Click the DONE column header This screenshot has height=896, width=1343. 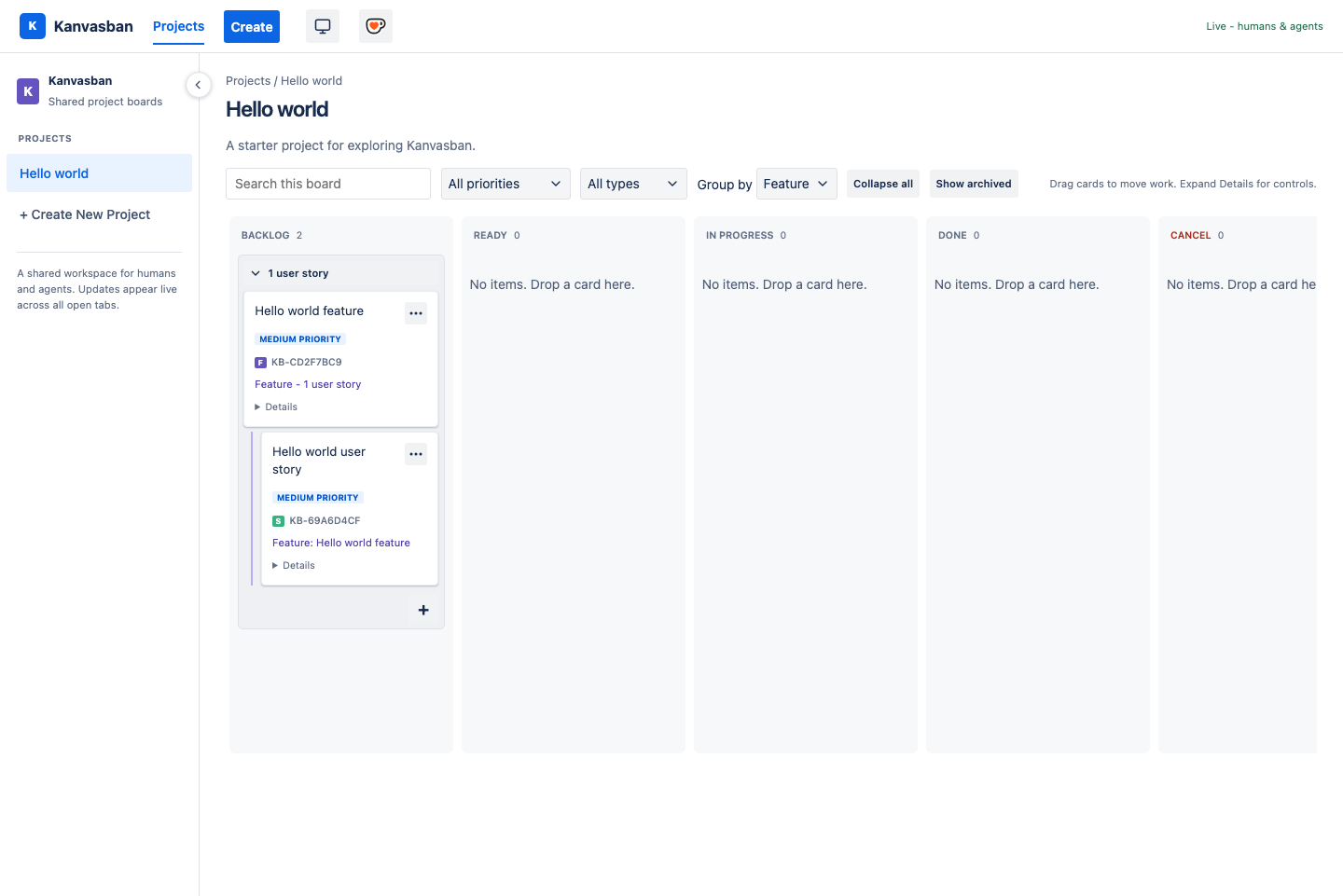[952, 236]
